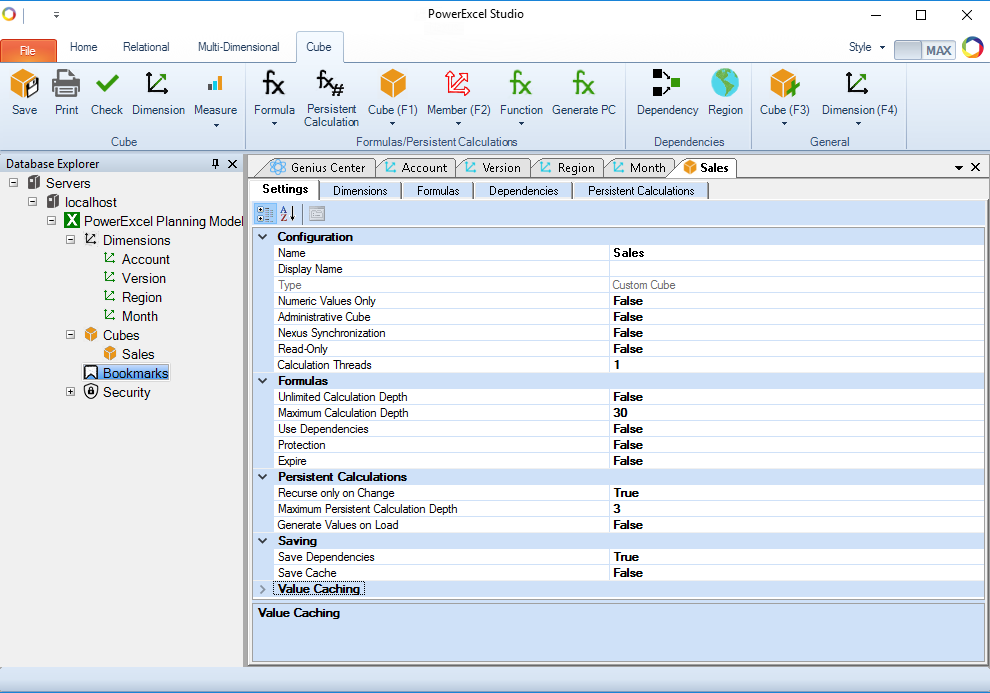Open the document tab list dropdown

click(958, 168)
